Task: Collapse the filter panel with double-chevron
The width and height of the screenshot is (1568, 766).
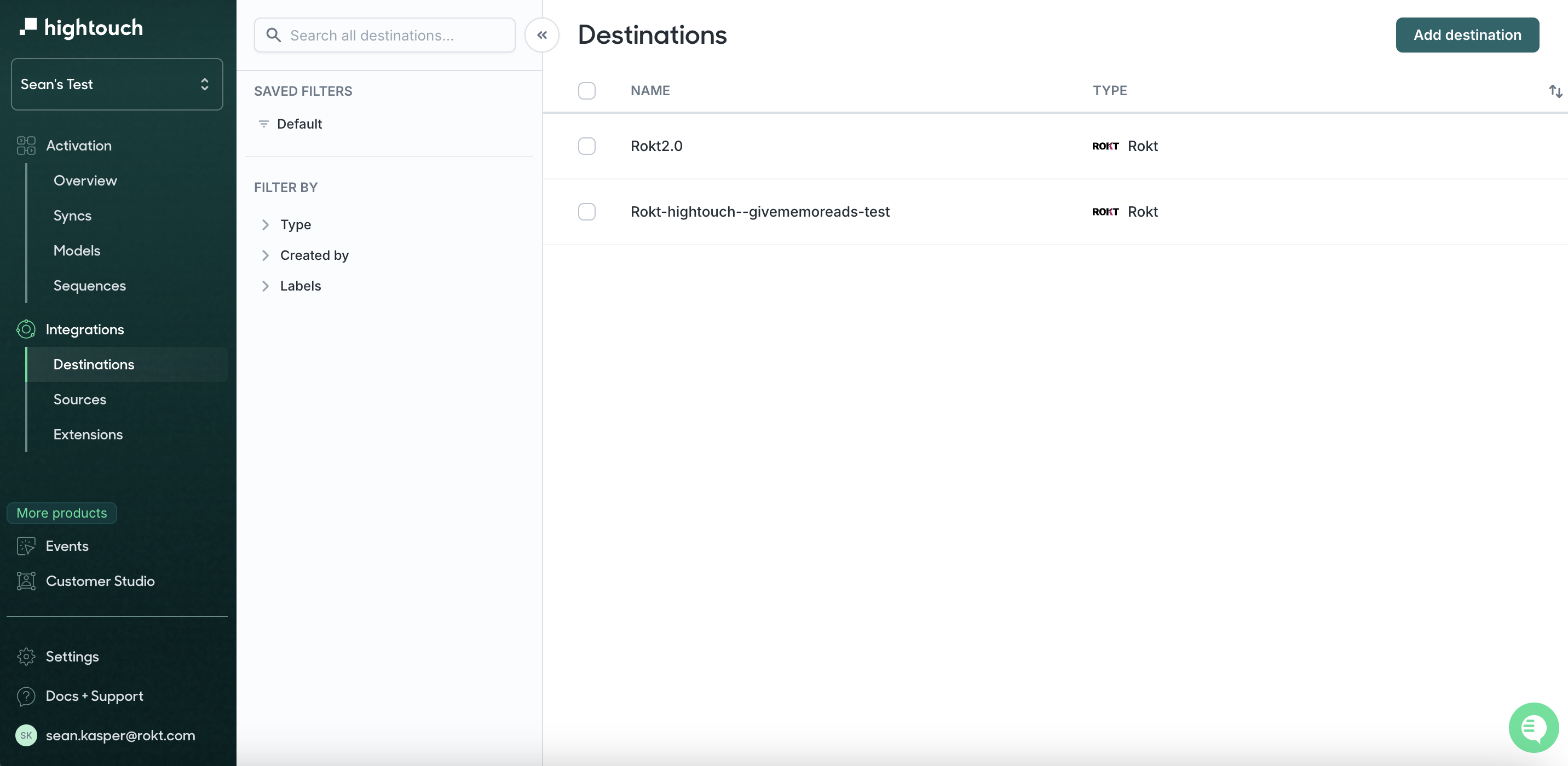Action: click(x=542, y=35)
